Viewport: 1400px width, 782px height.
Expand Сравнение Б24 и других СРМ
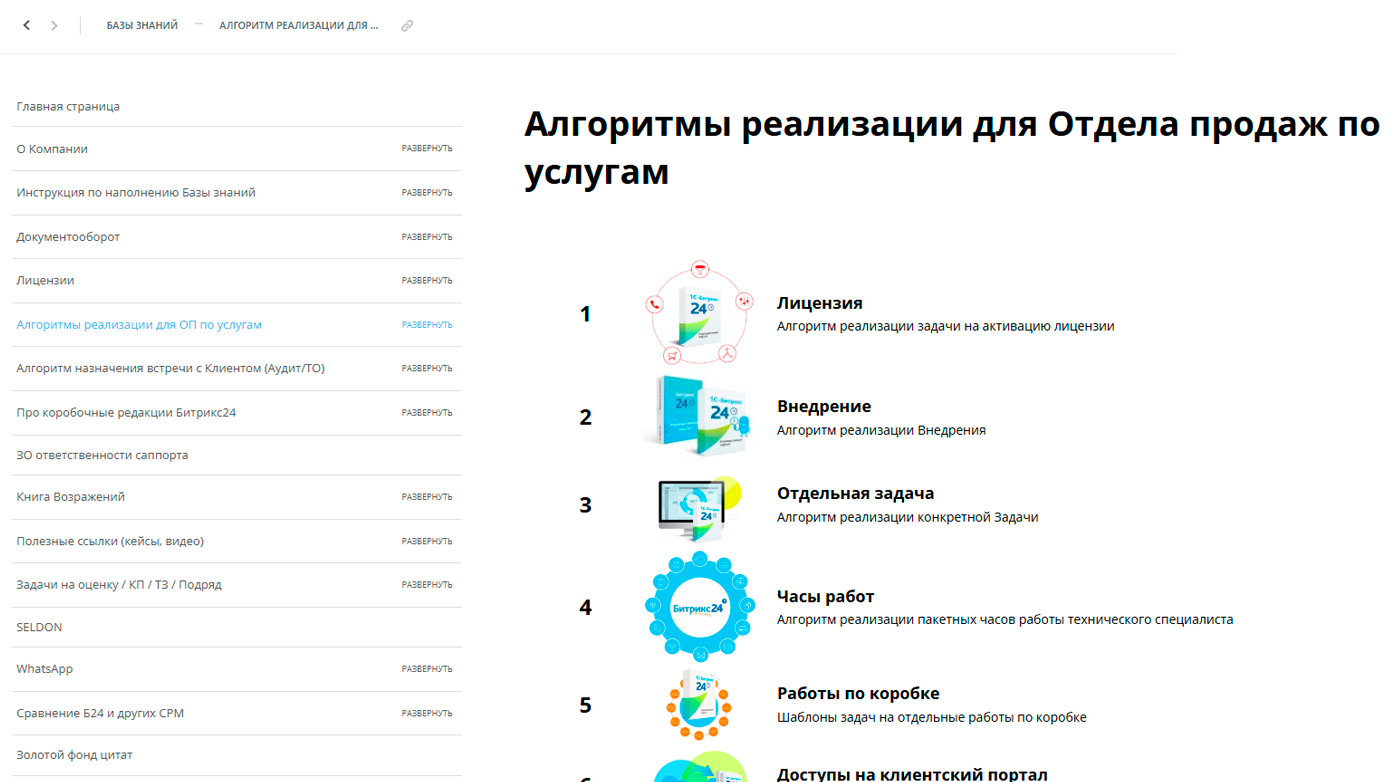[427, 713]
